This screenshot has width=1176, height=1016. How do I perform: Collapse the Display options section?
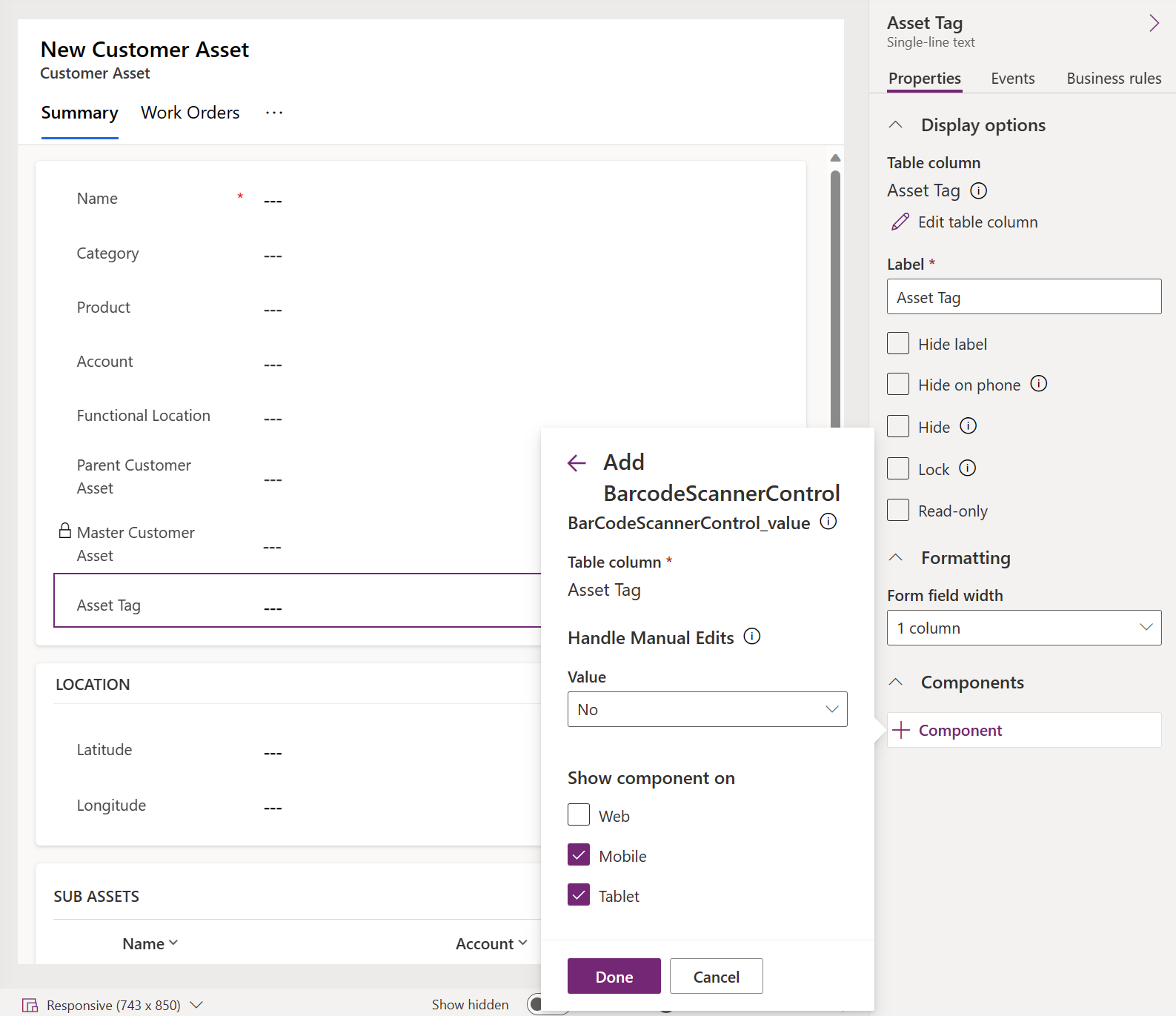[896, 124]
